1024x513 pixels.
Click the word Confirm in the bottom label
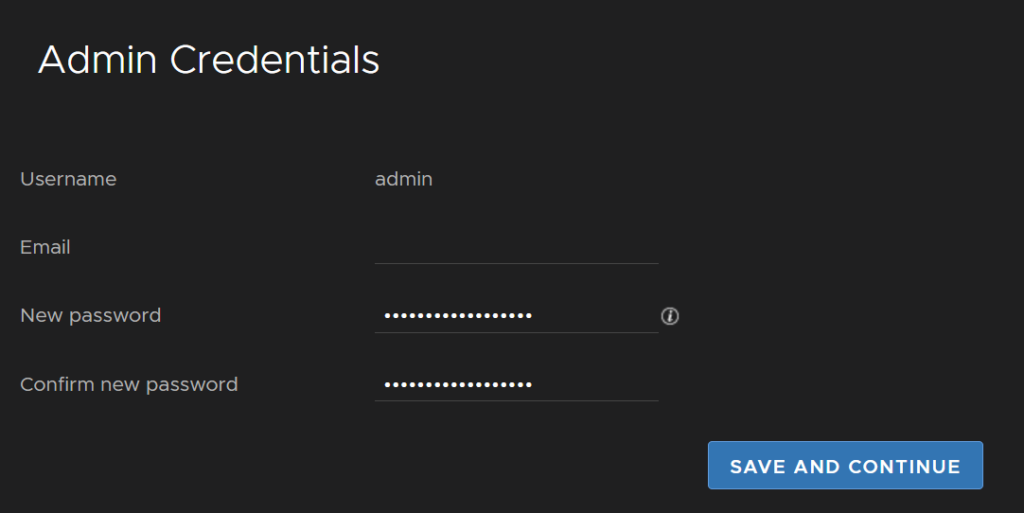[x=57, y=384]
